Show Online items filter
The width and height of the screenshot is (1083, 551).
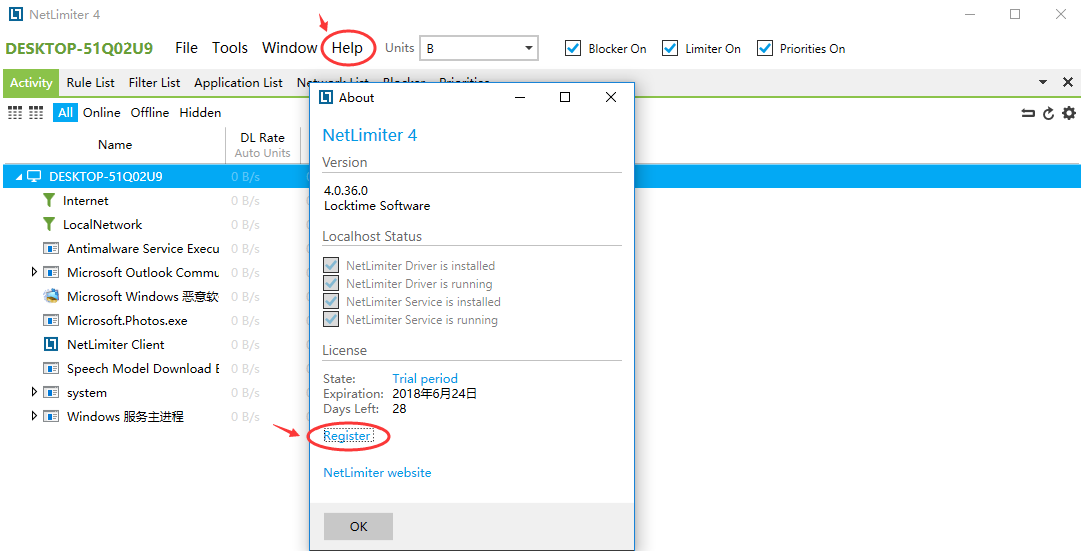(102, 113)
